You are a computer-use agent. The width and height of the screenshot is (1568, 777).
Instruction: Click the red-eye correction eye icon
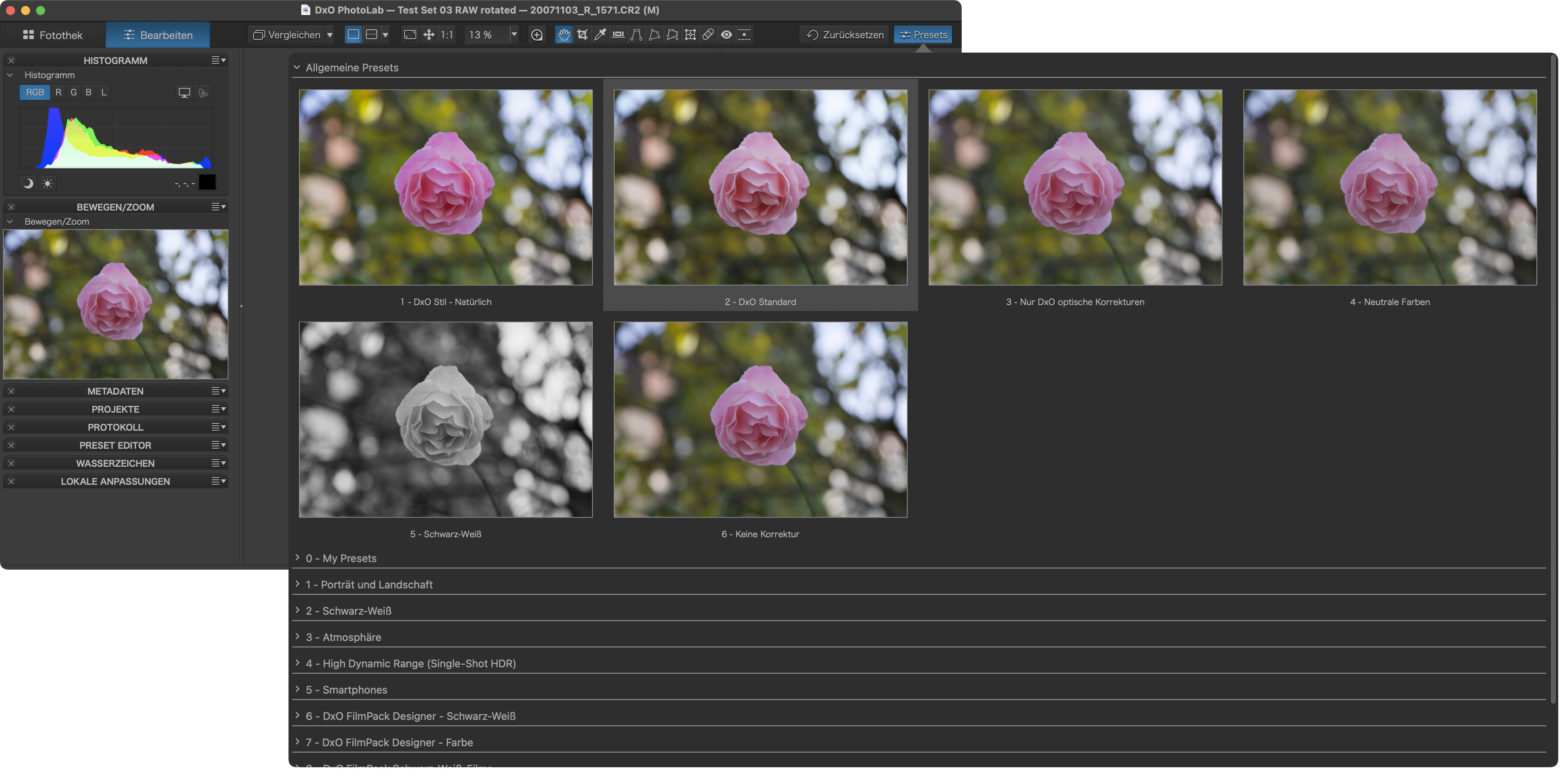pos(726,35)
